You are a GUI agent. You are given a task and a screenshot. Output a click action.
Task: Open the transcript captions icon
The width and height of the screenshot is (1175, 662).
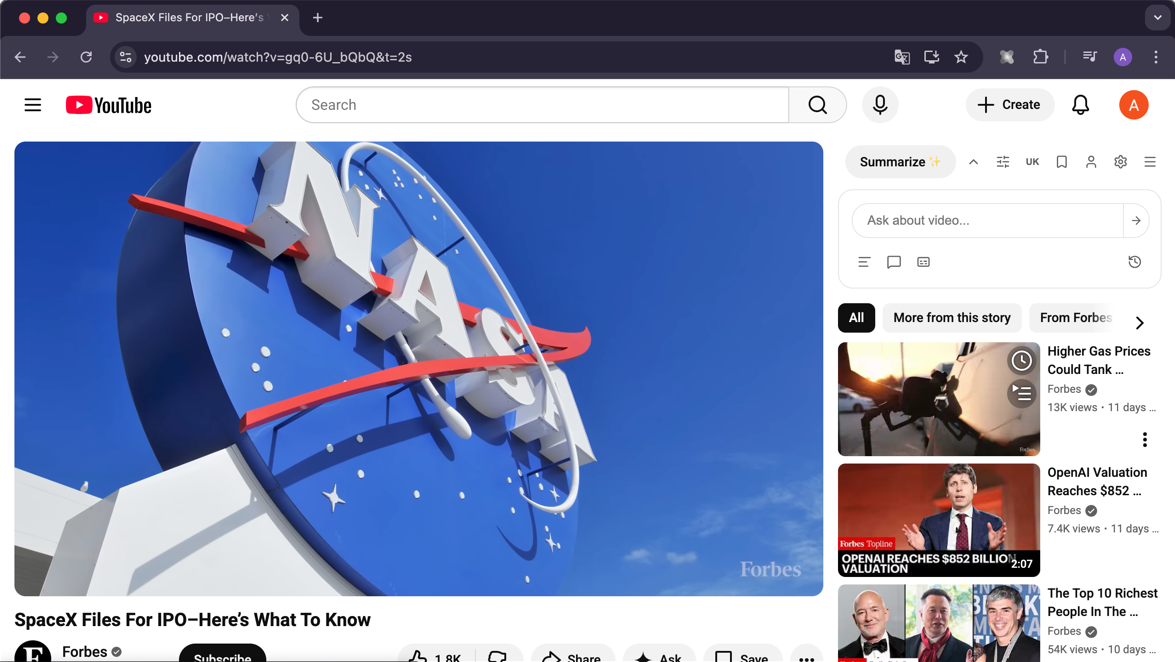pos(923,262)
